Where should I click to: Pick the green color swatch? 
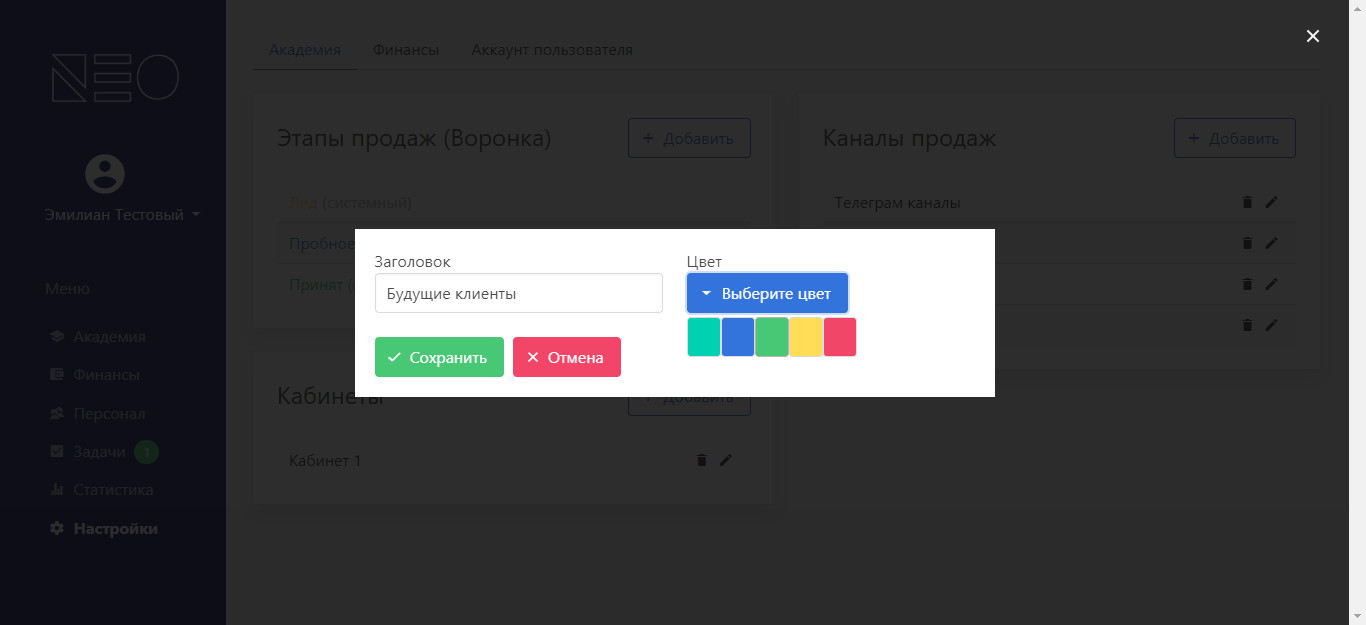pos(772,337)
